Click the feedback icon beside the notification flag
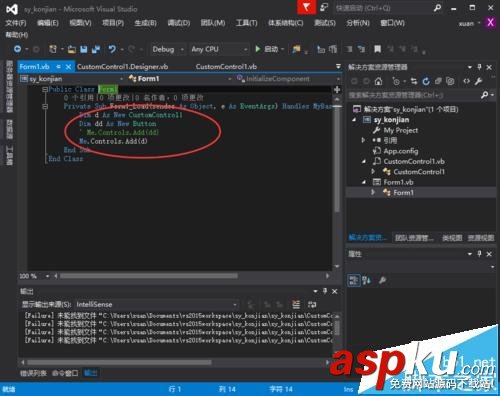Viewport: 500px width, 396px height. [x=324, y=7]
